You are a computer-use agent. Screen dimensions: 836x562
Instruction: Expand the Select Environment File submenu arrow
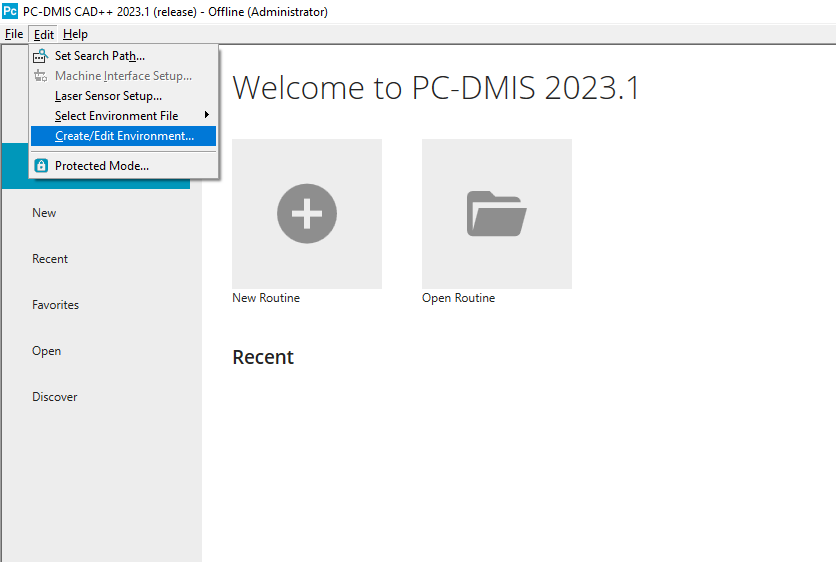tap(207, 116)
